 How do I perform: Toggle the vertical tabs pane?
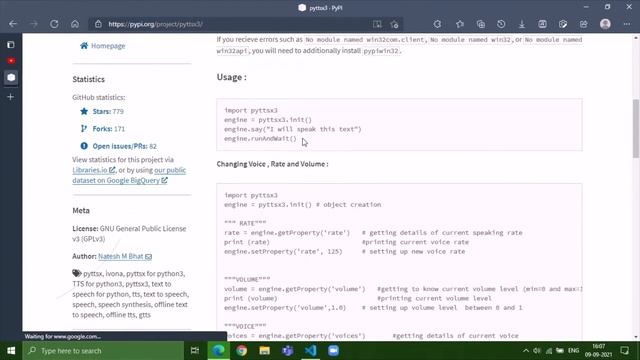point(11,44)
